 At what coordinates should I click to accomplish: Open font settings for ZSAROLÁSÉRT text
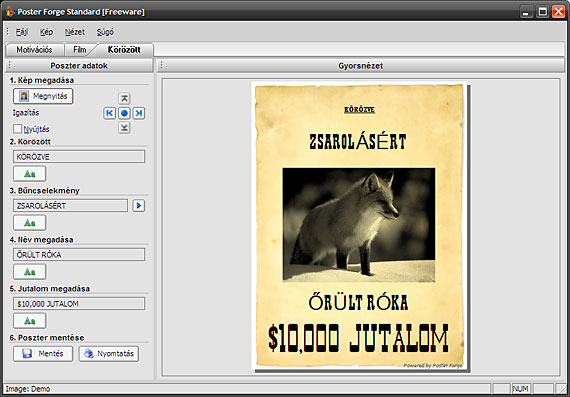click(29, 223)
